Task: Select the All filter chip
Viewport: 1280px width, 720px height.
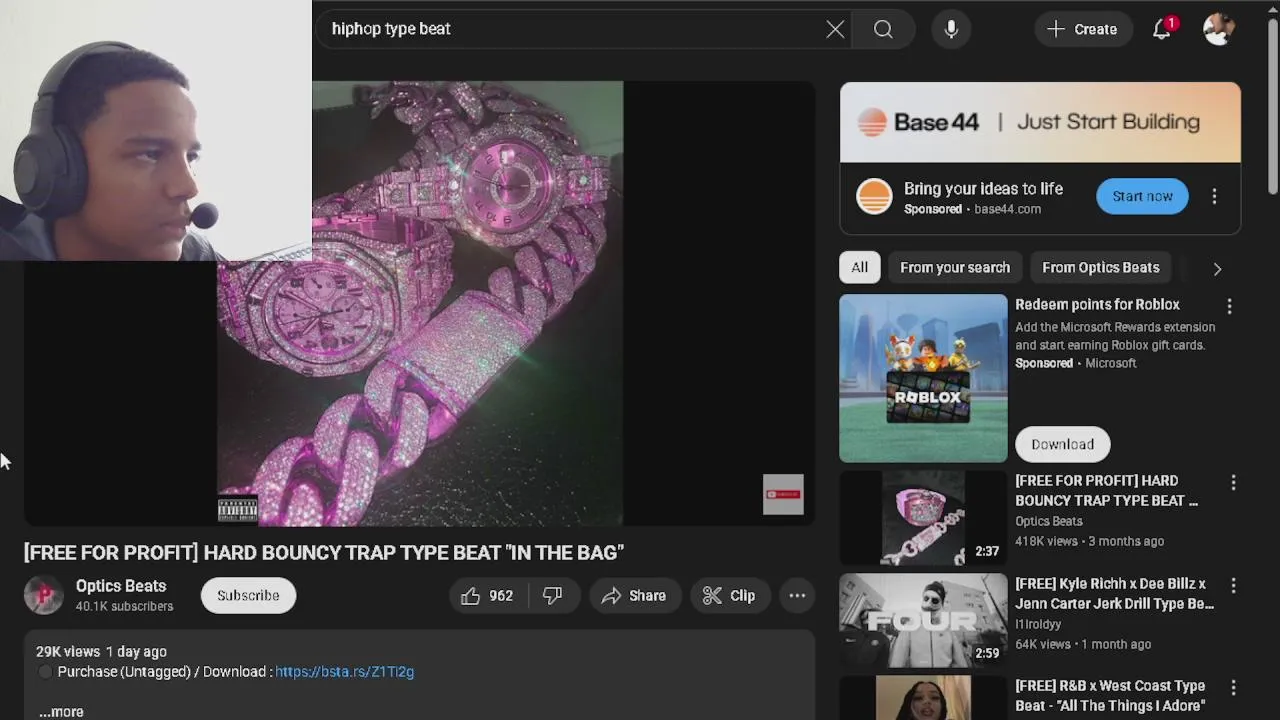Action: point(859,268)
